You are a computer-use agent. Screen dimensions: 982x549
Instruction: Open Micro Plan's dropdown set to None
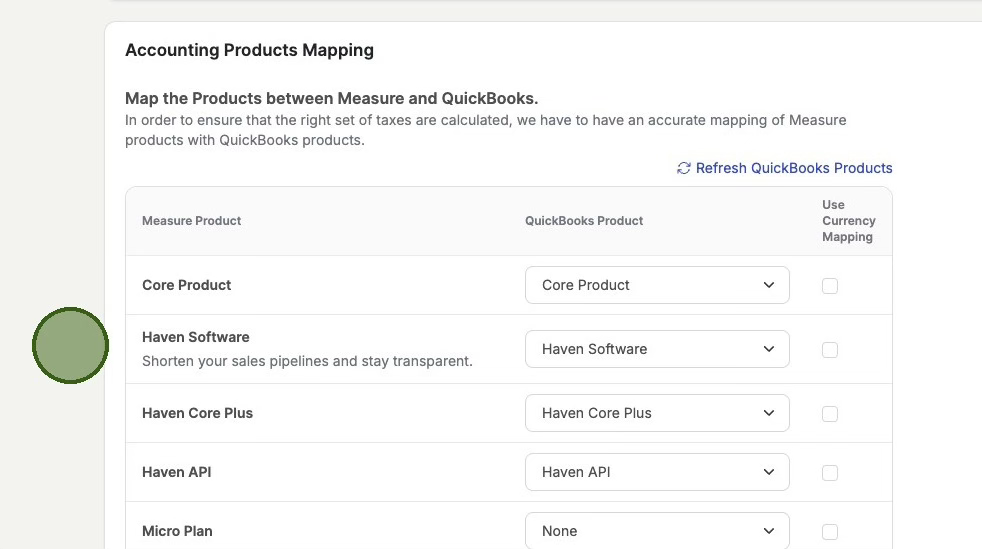(656, 531)
